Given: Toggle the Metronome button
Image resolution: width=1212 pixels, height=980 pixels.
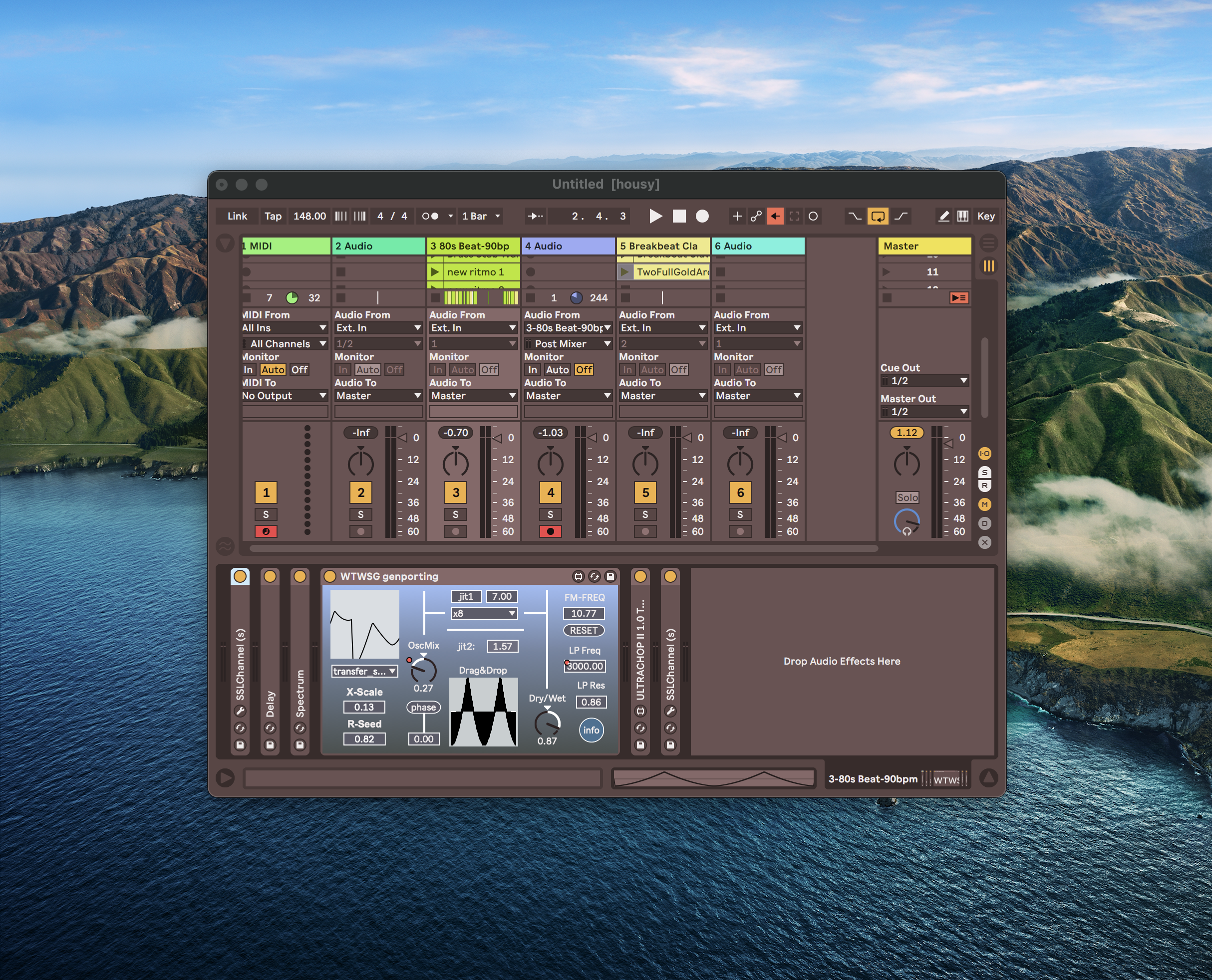Looking at the screenshot, I should click(430, 216).
